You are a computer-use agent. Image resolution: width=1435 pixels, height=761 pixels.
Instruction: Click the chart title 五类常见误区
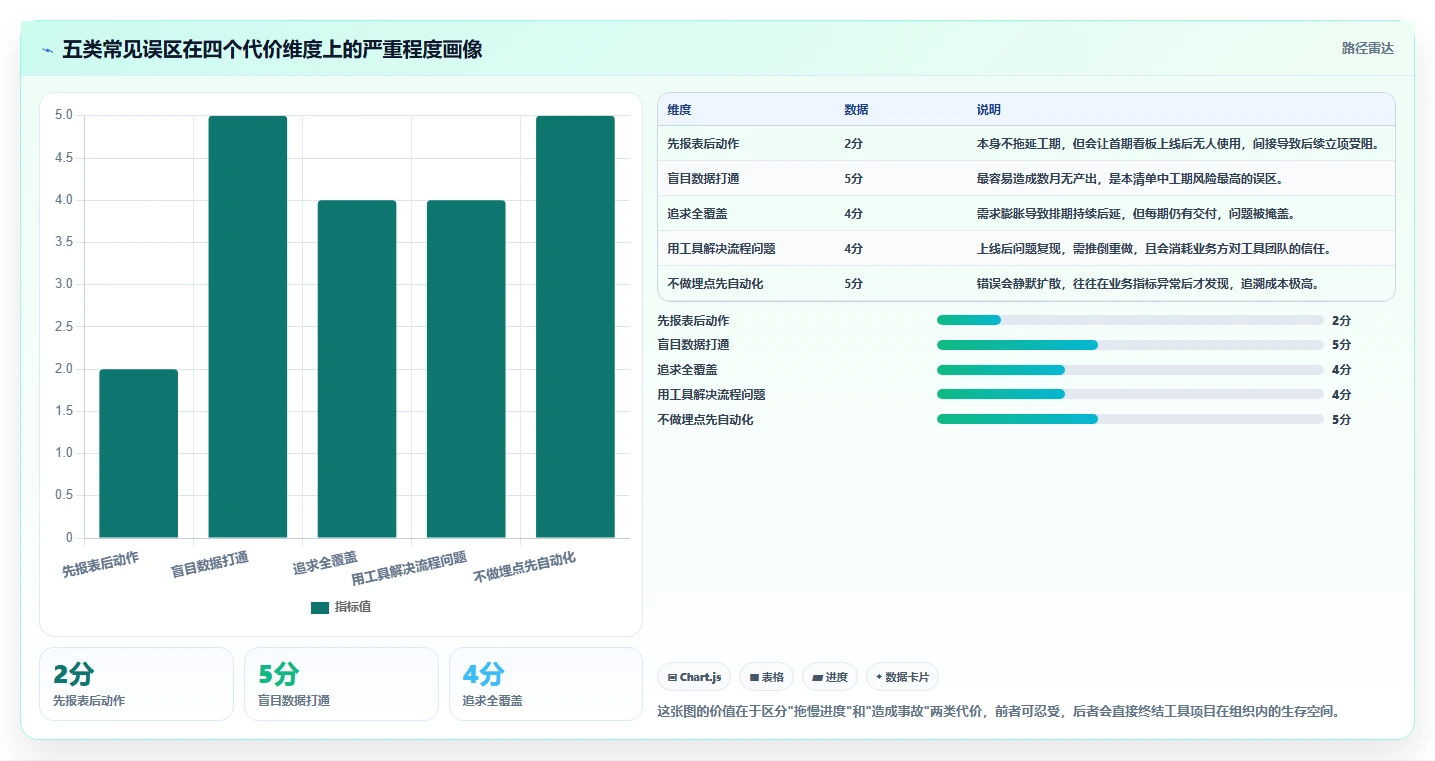click(273, 49)
